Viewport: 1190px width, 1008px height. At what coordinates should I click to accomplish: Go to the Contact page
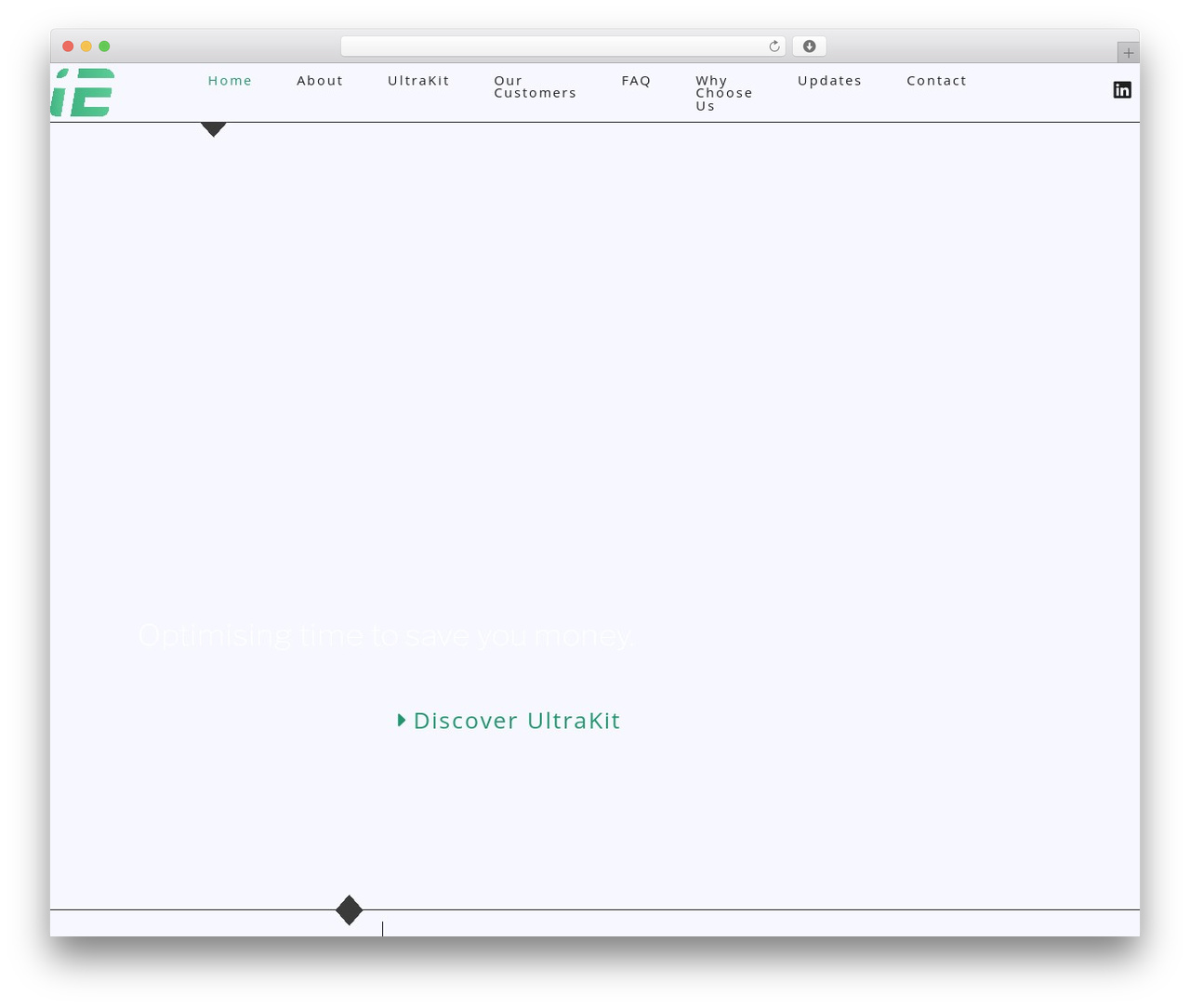[x=936, y=81]
